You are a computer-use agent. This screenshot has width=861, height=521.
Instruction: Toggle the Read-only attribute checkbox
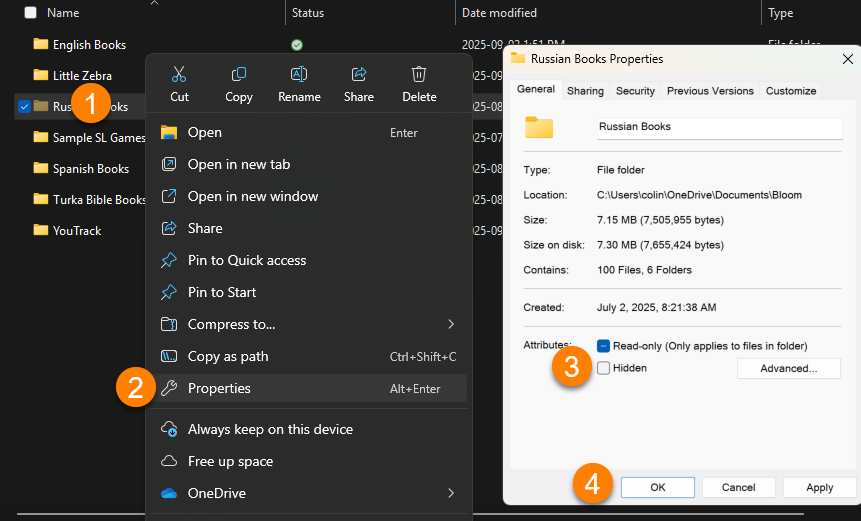pos(603,346)
